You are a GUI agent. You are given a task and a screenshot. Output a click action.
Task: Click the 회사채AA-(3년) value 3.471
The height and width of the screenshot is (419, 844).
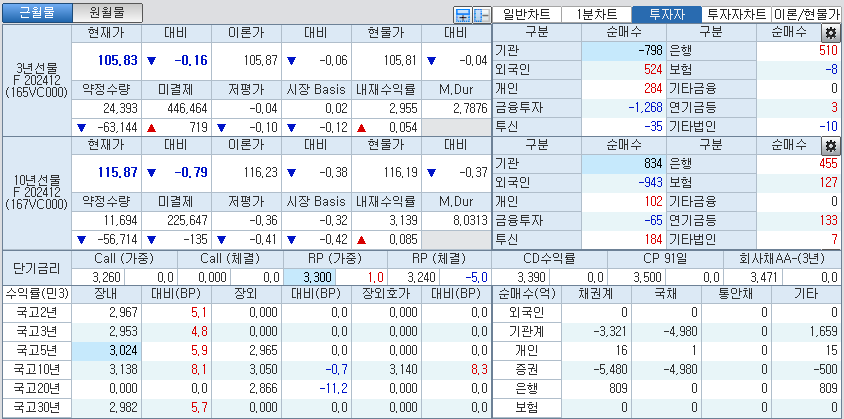[752, 277]
